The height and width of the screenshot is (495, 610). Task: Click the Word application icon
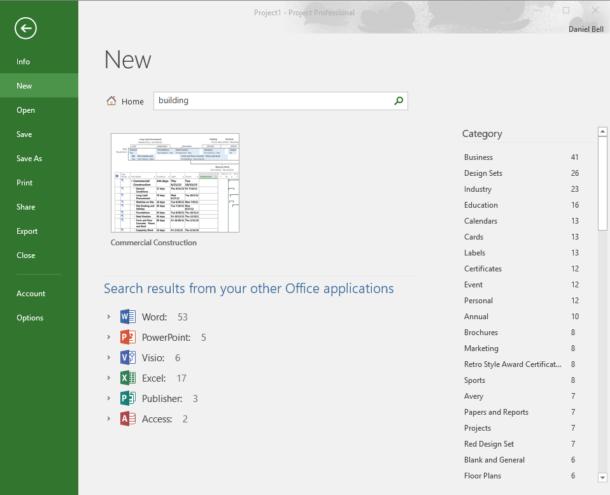(128, 317)
